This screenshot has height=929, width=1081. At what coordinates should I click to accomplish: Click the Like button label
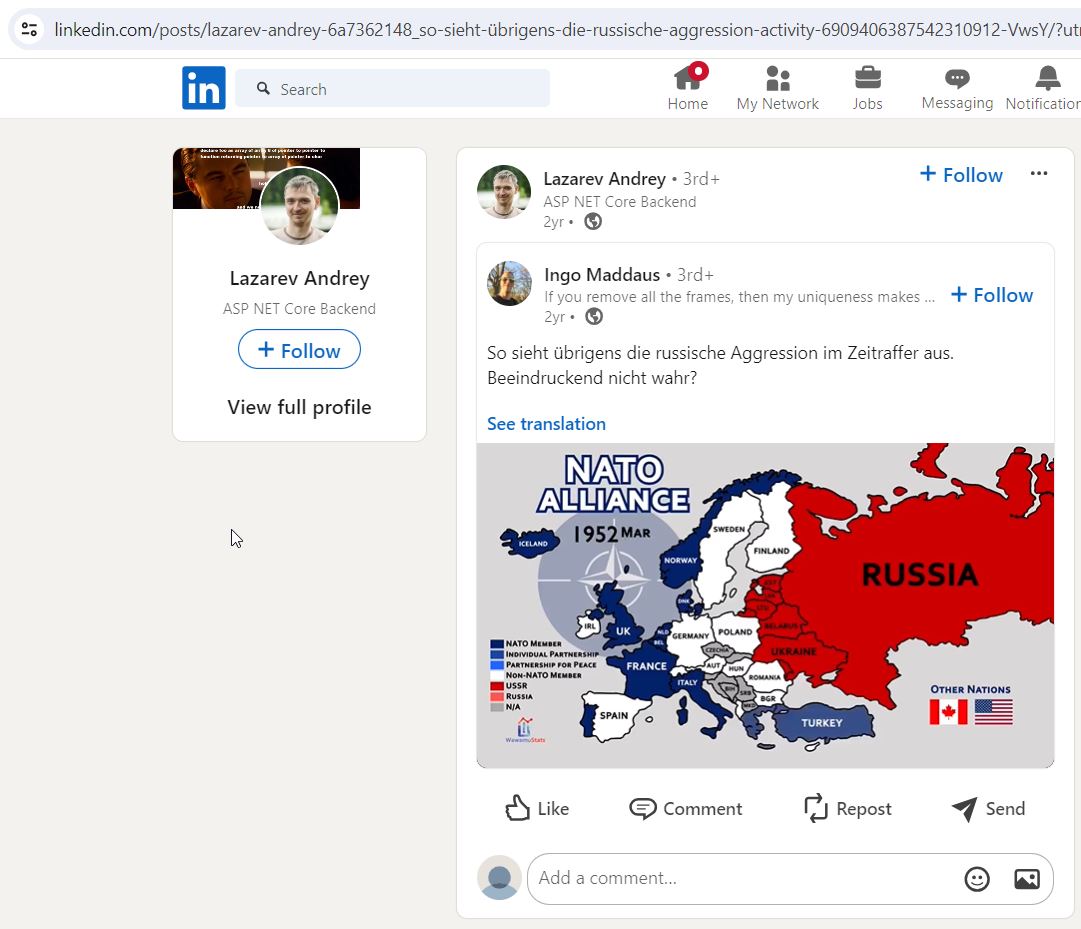pos(553,809)
